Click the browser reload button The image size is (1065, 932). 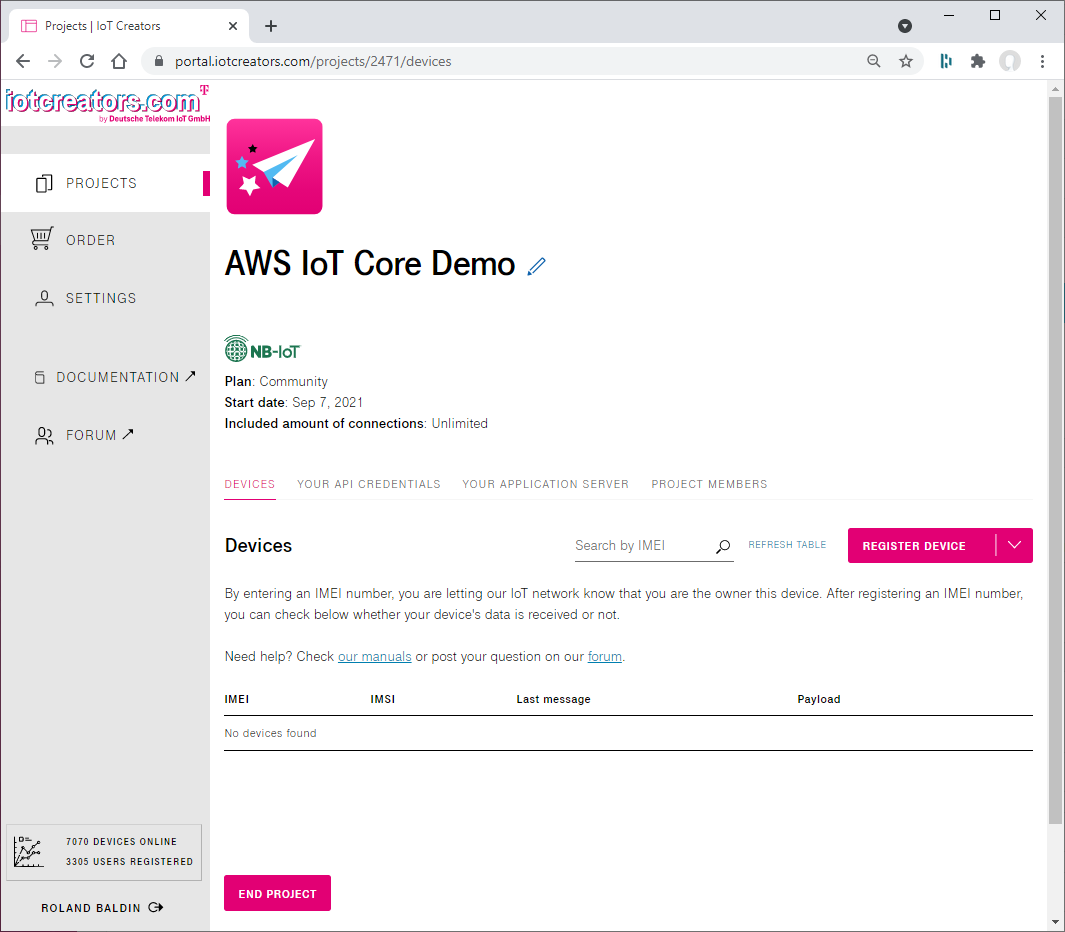[87, 61]
